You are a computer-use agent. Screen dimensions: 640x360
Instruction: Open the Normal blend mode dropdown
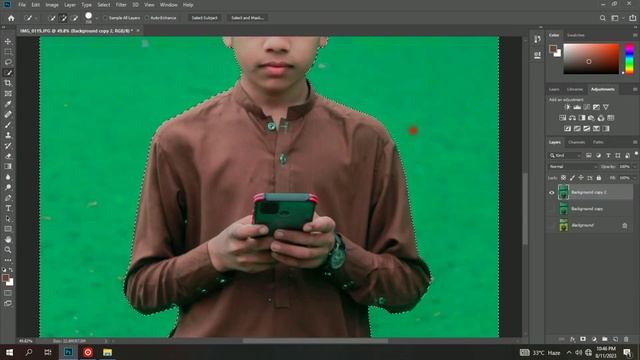573,167
